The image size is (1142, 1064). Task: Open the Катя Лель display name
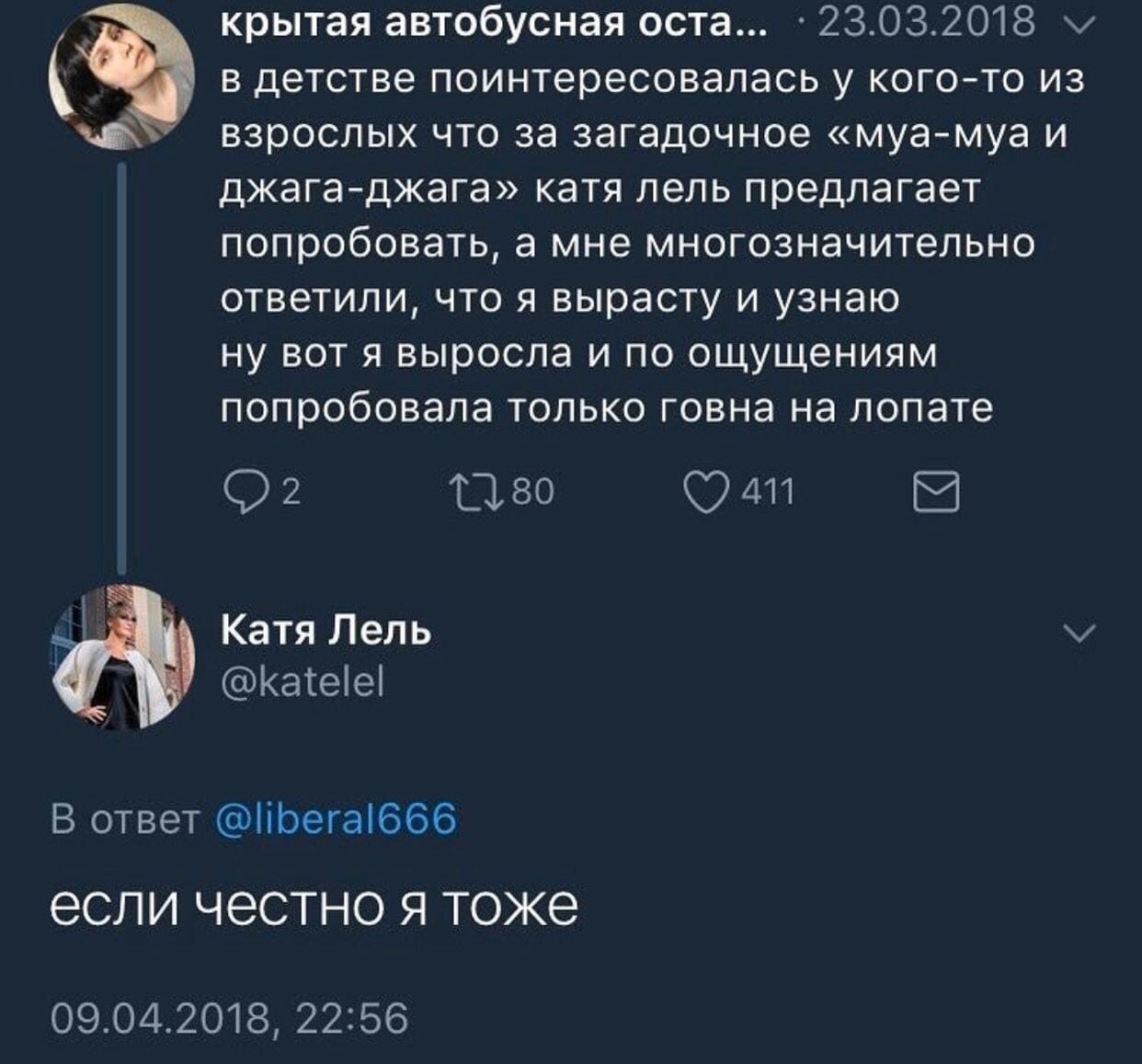[x=326, y=632]
